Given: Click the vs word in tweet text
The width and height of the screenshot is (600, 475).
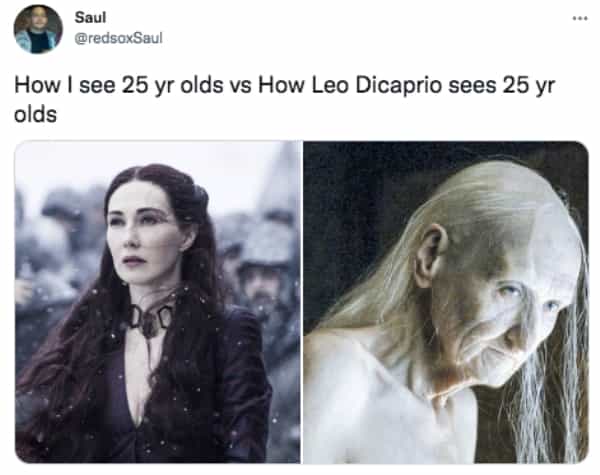Looking at the screenshot, I should tap(241, 86).
